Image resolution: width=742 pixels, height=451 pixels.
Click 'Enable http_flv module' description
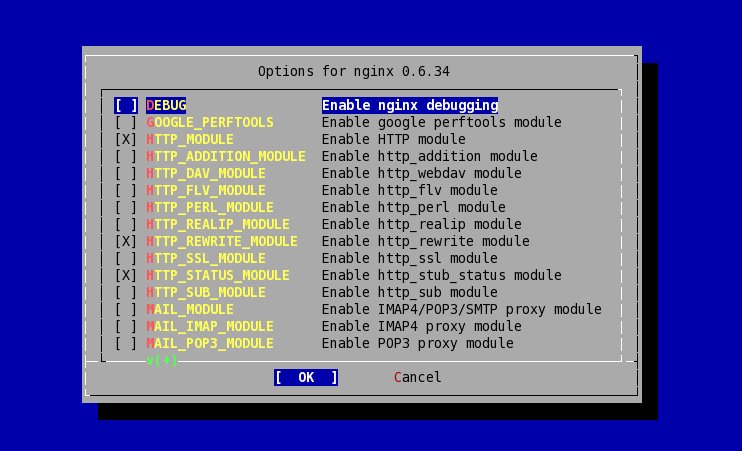pos(410,190)
